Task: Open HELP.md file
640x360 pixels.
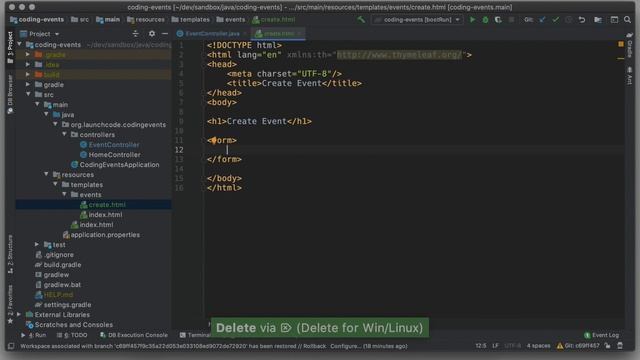Action: [x=58, y=295]
